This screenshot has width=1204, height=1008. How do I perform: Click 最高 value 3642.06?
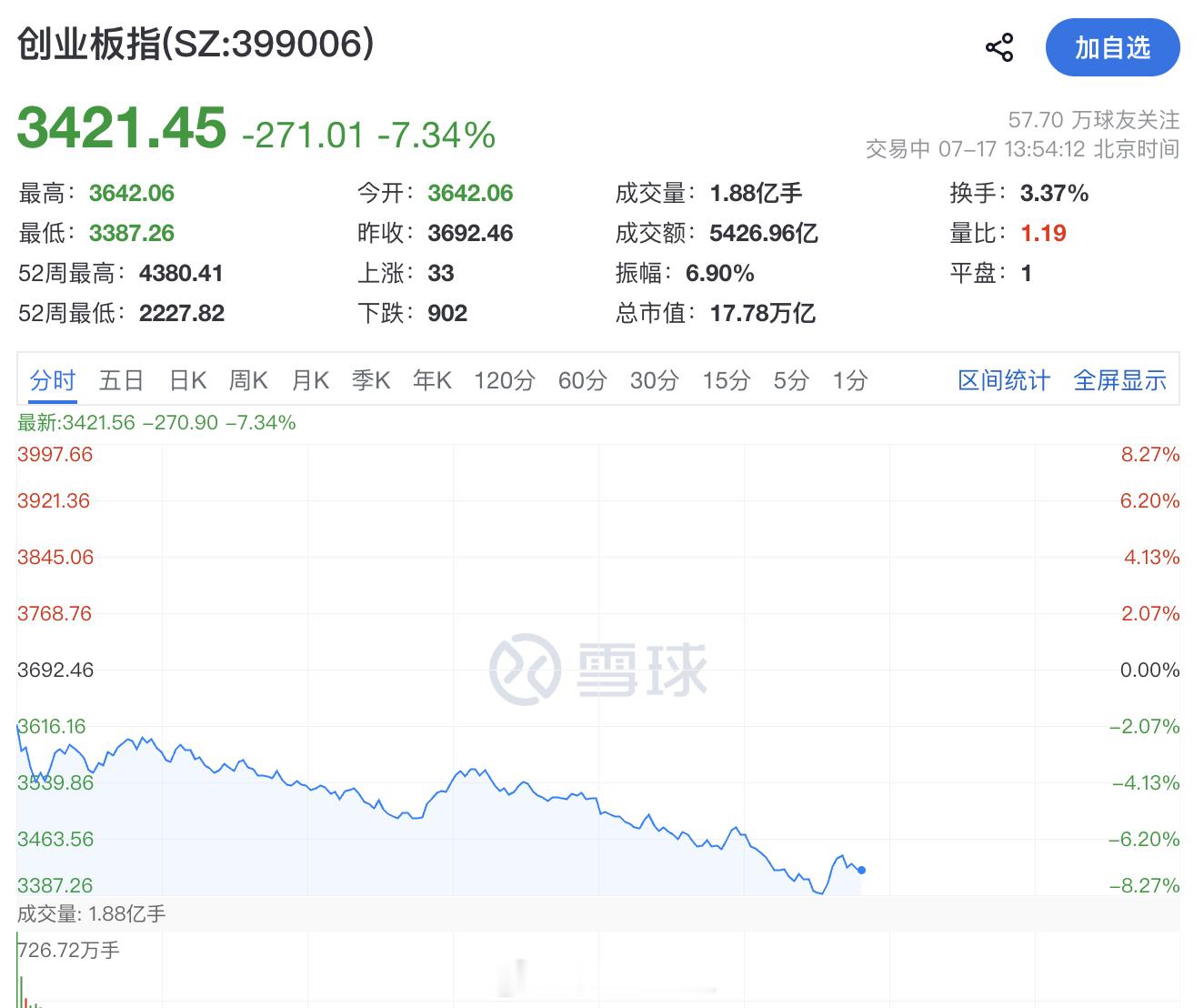132,193
